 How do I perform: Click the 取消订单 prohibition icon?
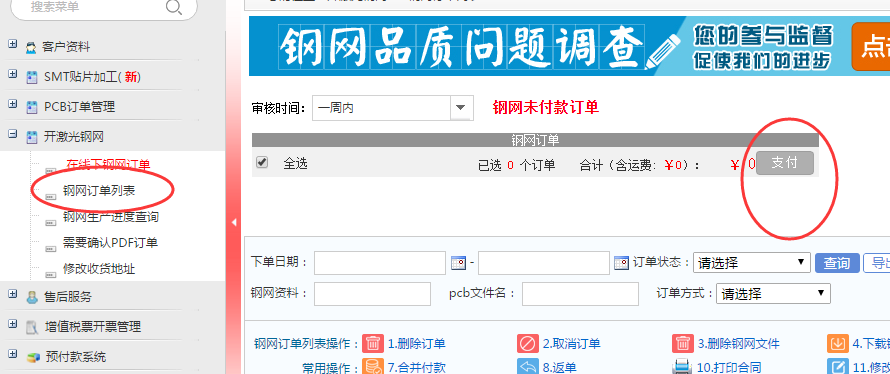tap(528, 343)
